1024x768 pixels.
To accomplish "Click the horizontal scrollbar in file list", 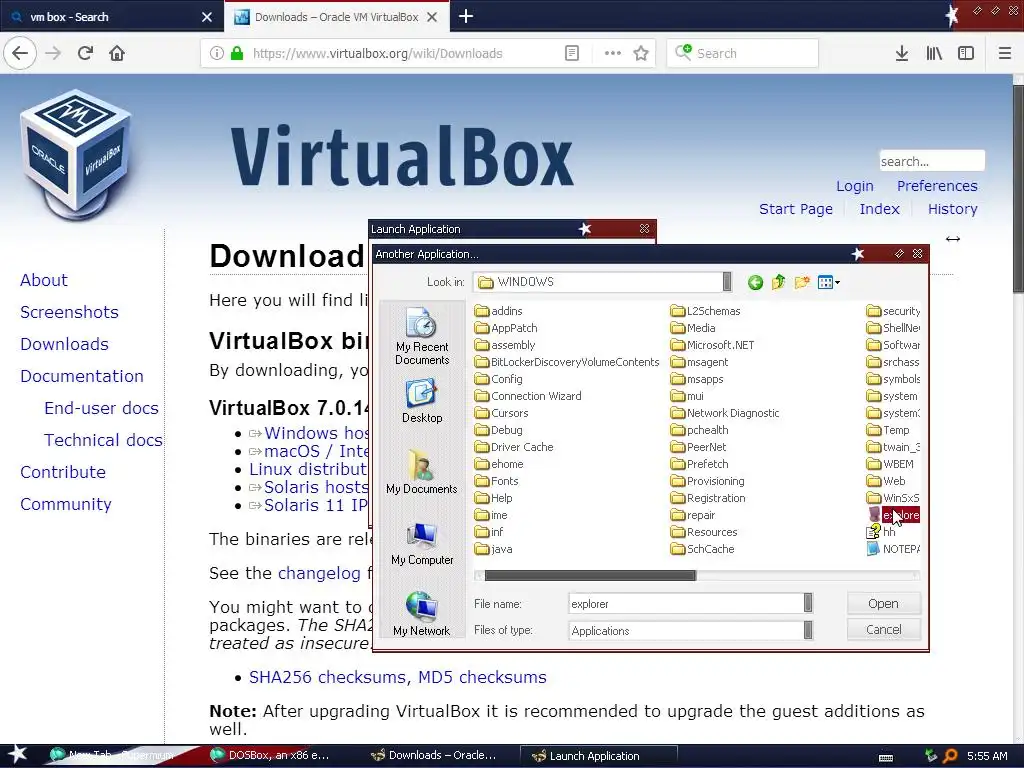I will (590, 575).
